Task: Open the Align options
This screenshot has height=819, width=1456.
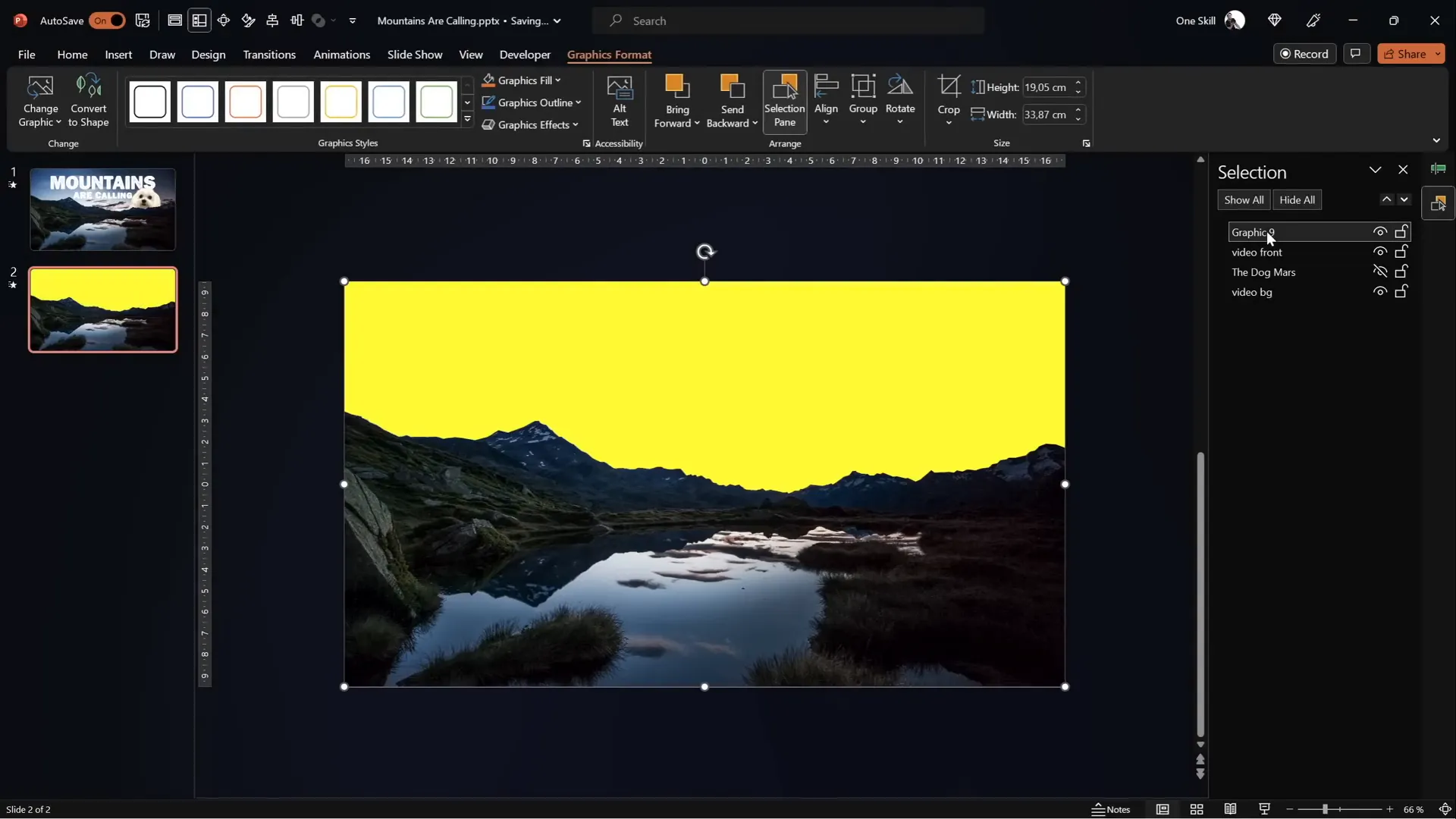Action: (x=826, y=101)
